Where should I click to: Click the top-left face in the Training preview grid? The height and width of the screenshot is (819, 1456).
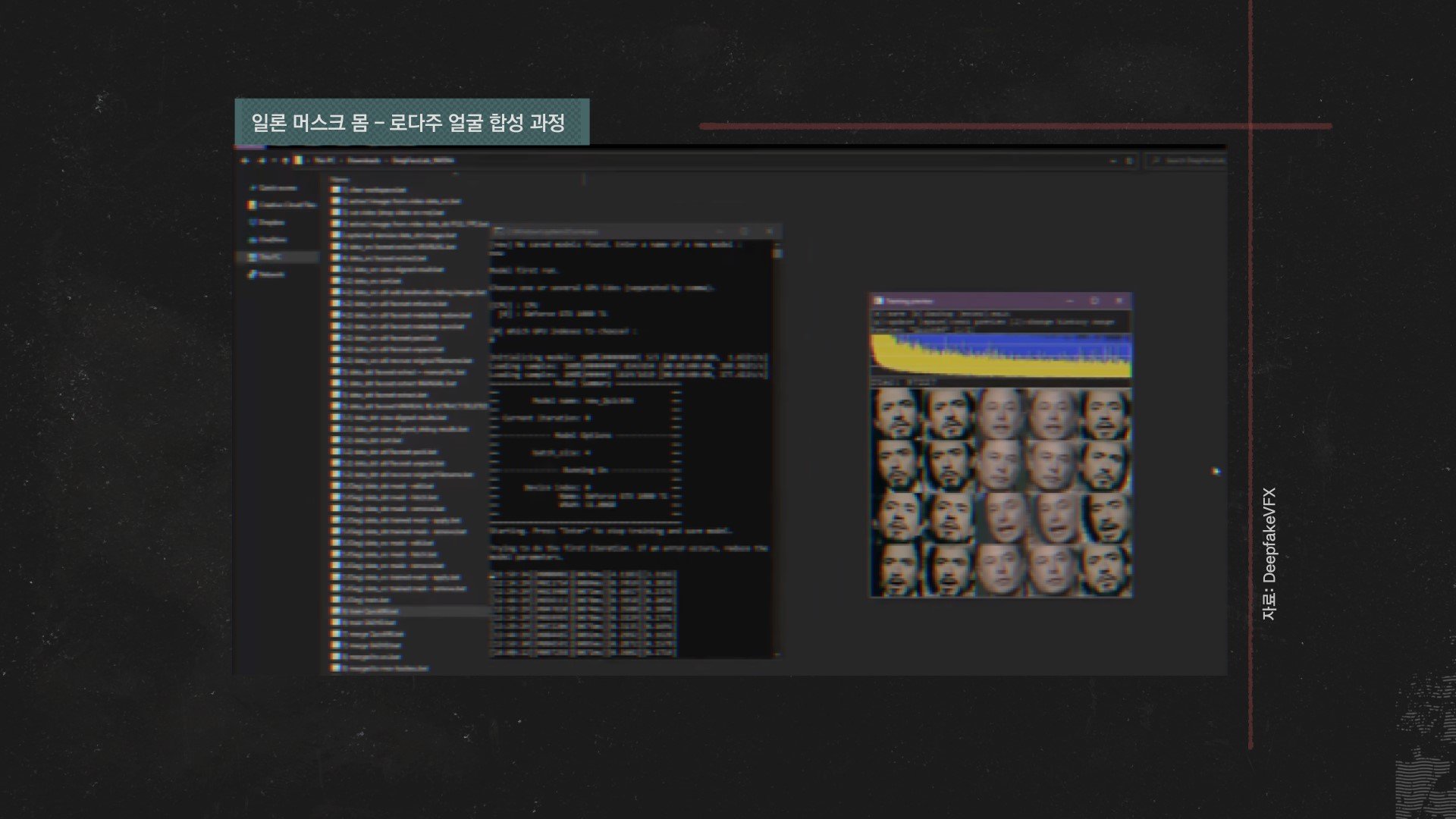pyautogui.click(x=896, y=414)
